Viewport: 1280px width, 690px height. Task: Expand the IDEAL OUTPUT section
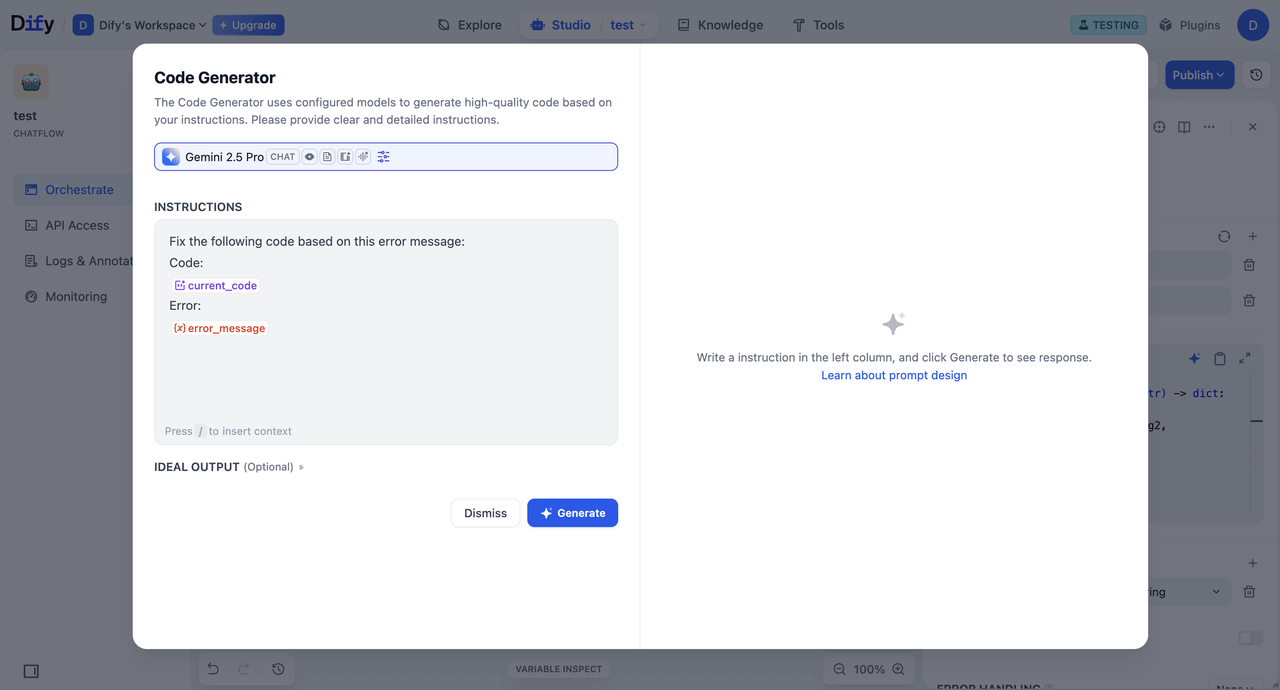(x=304, y=466)
